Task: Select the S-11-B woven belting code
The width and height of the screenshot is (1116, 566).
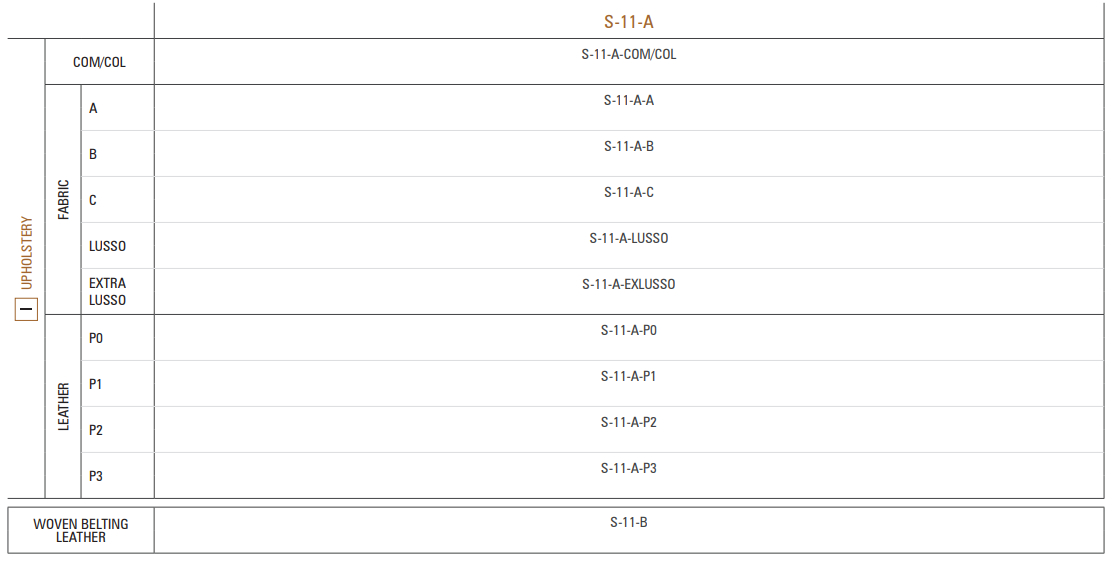Action: tap(628, 522)
